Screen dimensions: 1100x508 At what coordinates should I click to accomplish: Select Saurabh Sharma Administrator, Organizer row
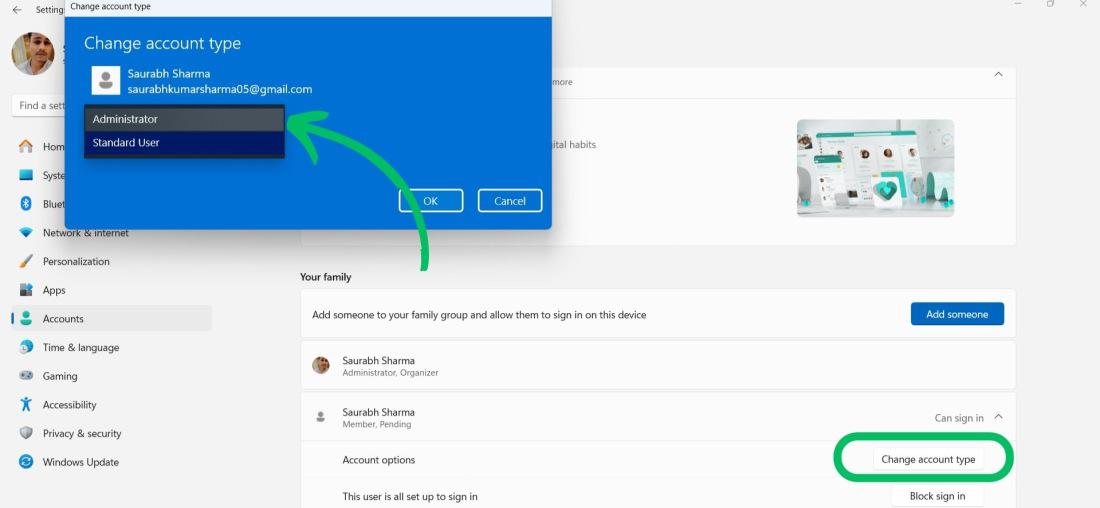coord(658,365)
